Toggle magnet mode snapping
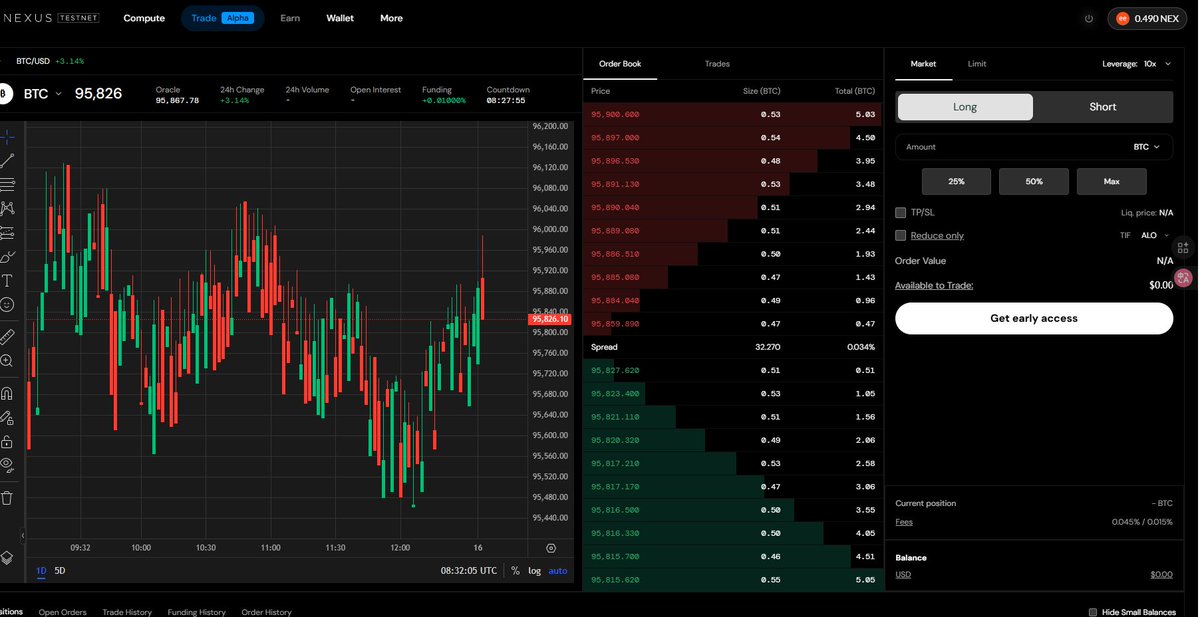Screen dimensions: 1200x617 7,393
